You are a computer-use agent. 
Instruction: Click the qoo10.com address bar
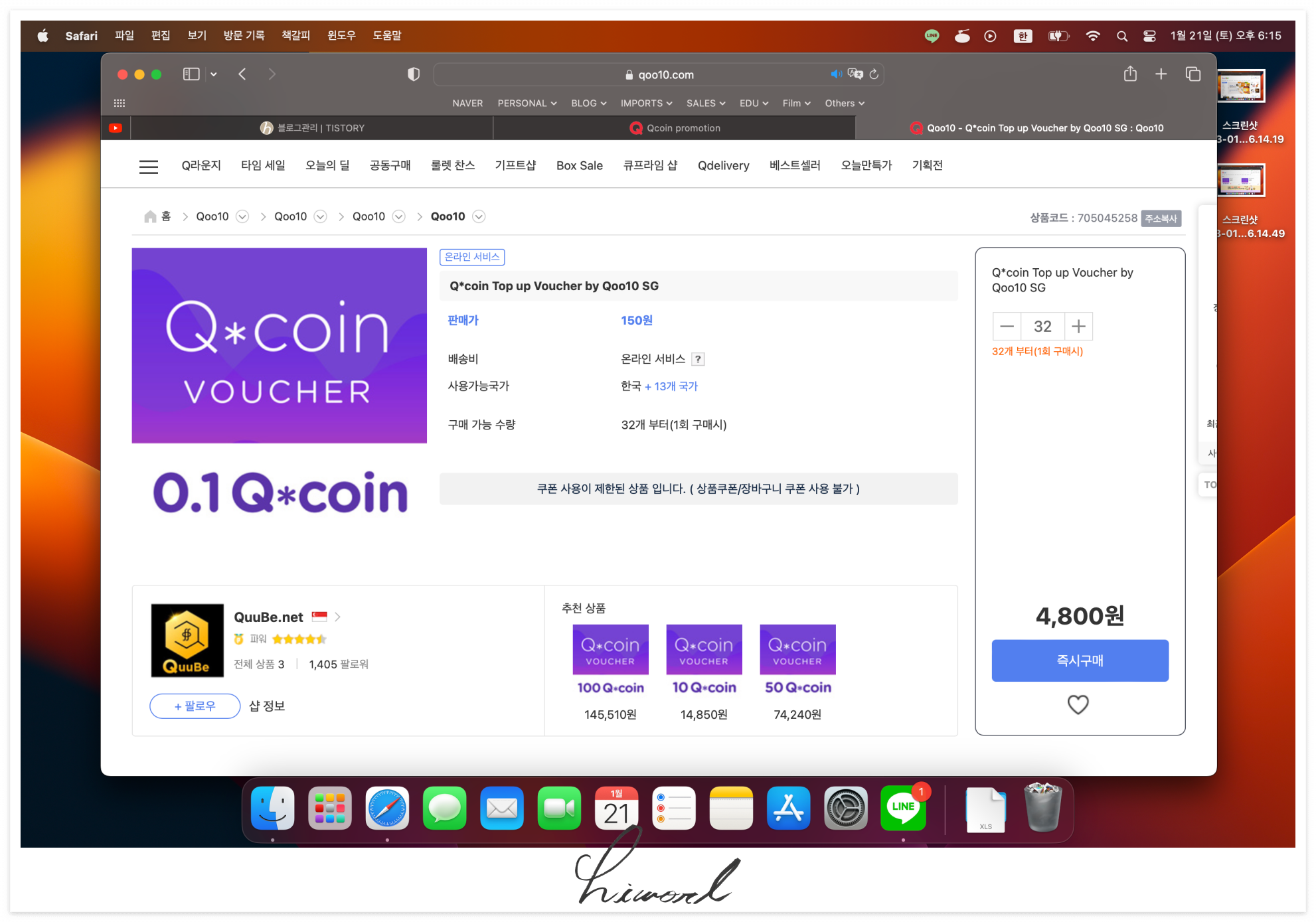click(659, 74)
